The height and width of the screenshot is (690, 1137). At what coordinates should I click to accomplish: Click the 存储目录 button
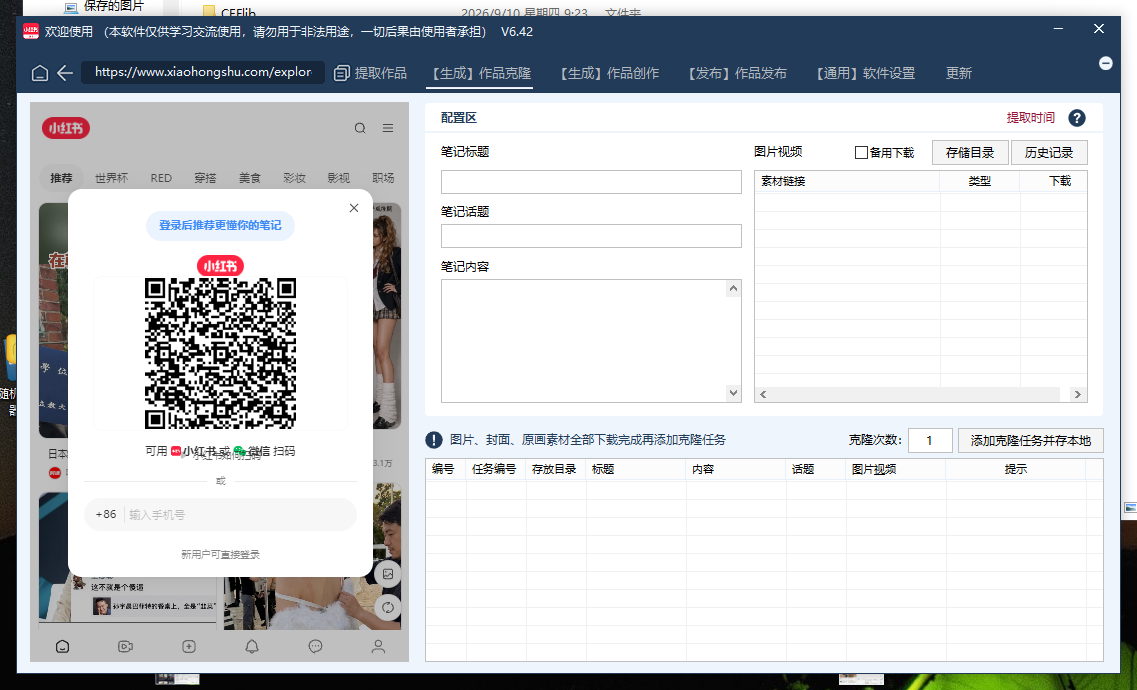click(970, 152)
